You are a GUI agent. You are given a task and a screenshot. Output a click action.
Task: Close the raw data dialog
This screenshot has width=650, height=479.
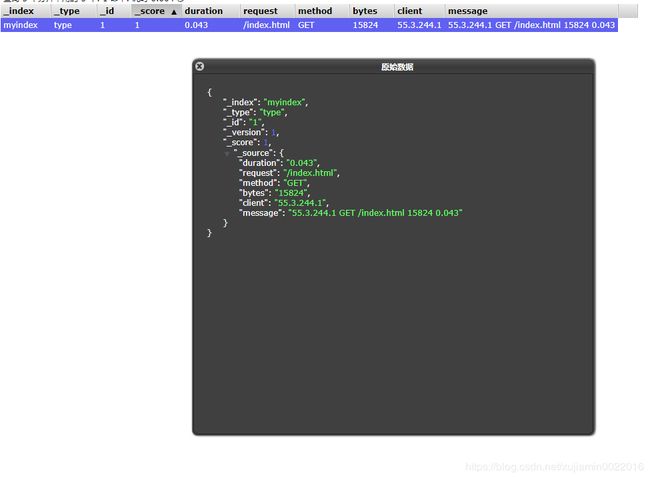click(x=199, y=66)
